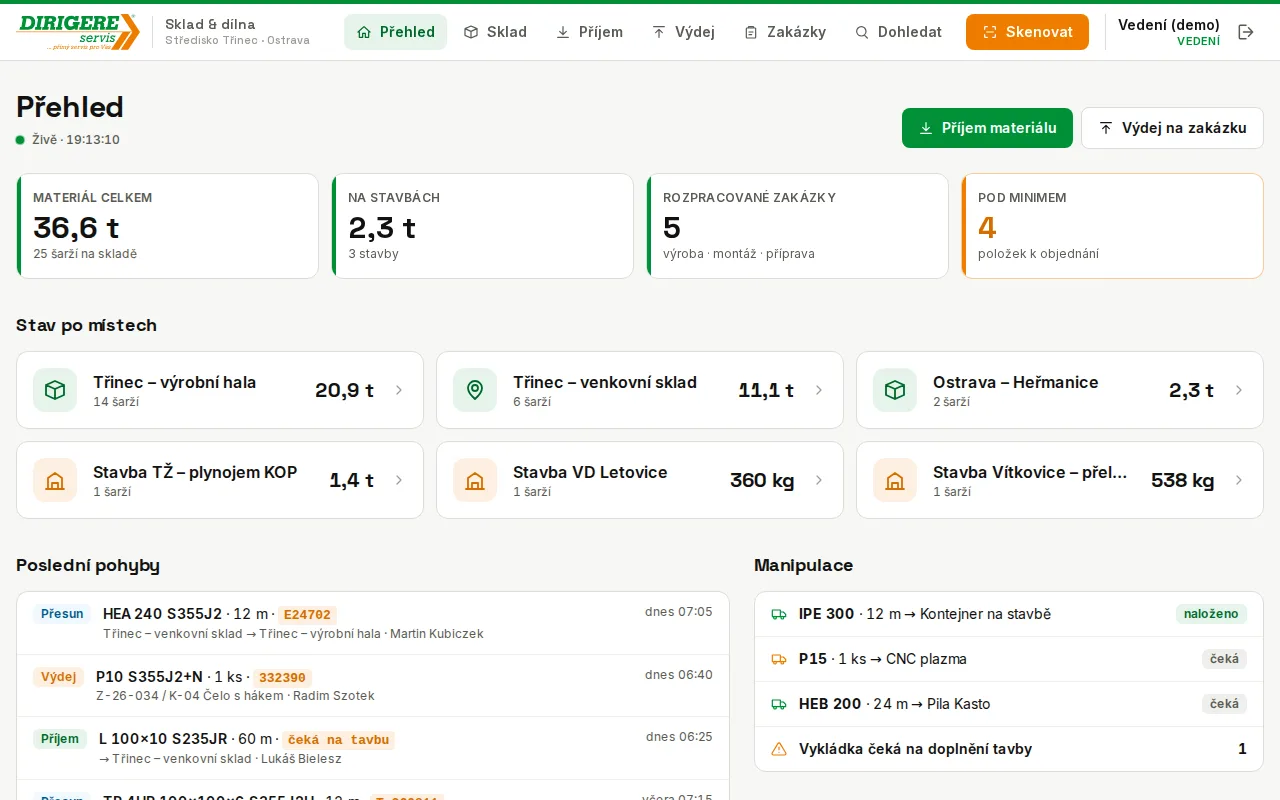Click the building icon on Stavba VD Letovice
The image size is (1280, 800).
click(475, 480)
